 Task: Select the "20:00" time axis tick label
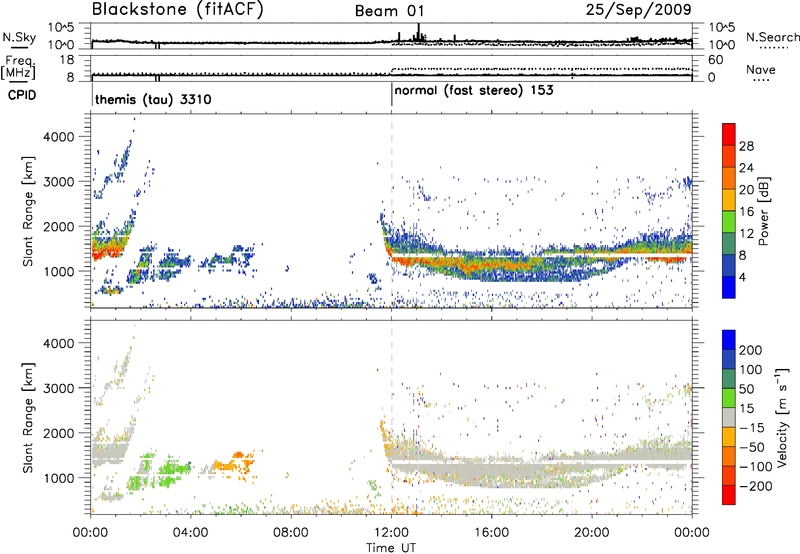pos(592,533)
